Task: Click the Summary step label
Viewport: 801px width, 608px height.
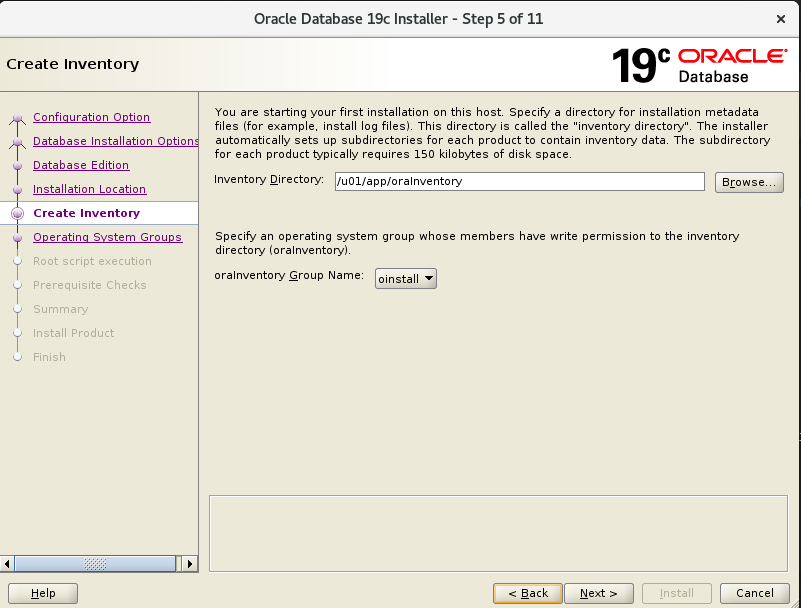Action: pyautogui.click(x=61, y=309)
